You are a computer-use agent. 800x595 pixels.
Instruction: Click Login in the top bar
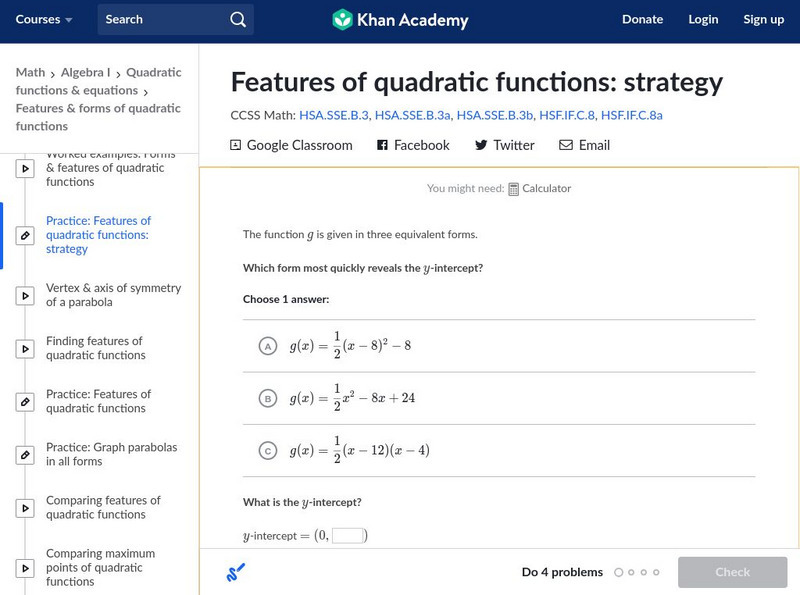click(x=703, y=20)
